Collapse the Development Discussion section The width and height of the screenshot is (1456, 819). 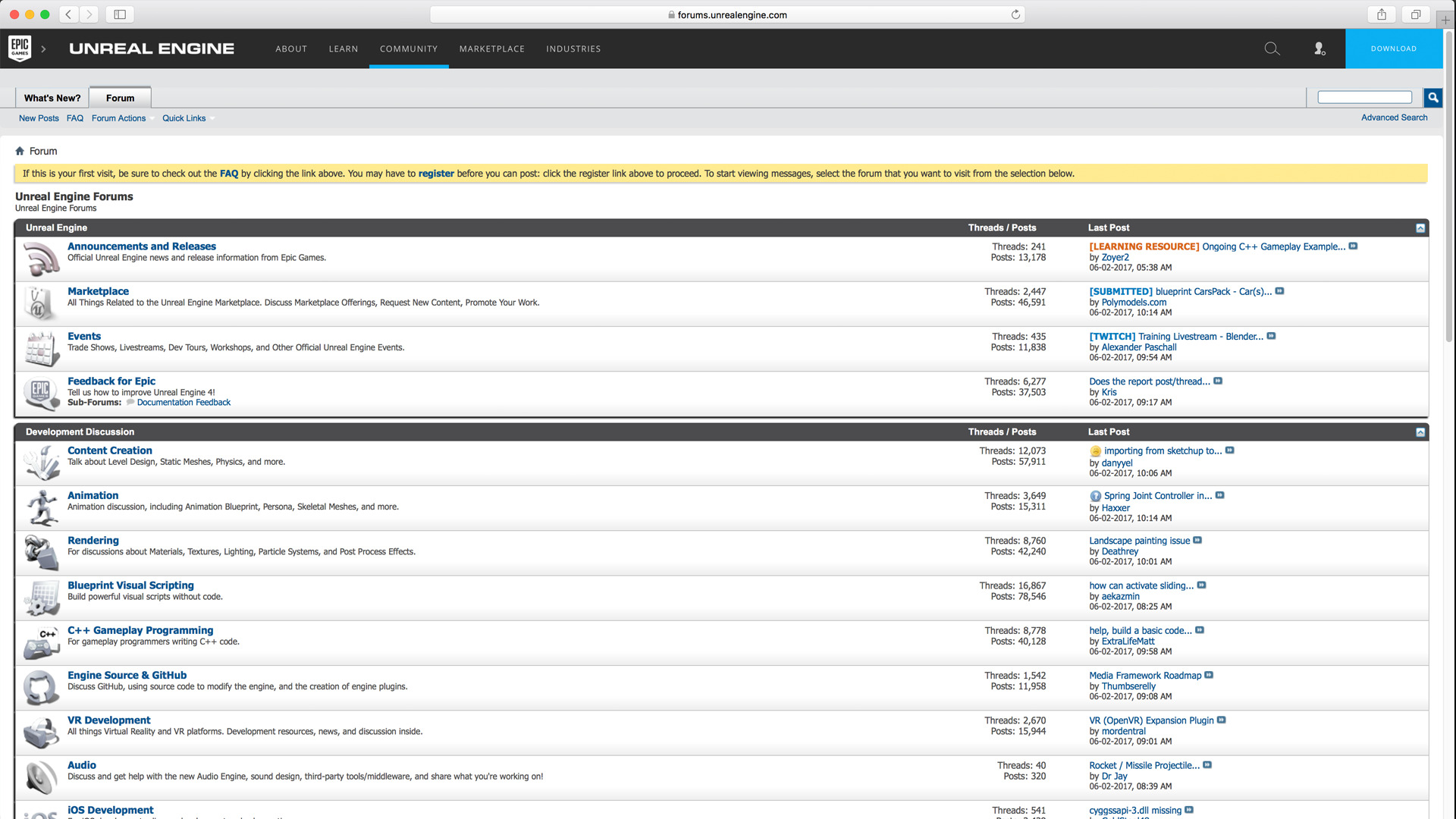pos(1421,431)
